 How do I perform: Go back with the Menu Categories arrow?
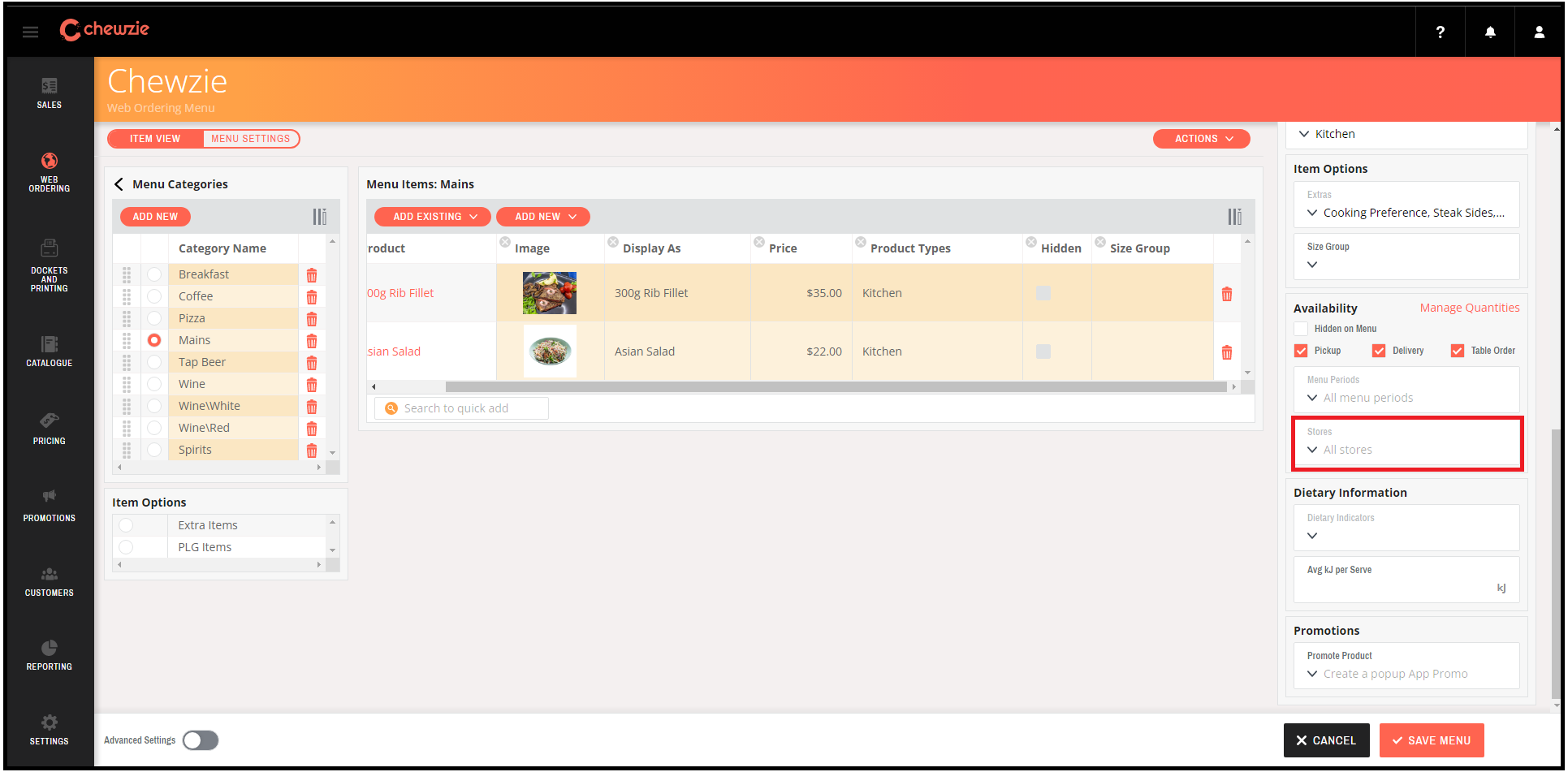click(x=119, y=184)
